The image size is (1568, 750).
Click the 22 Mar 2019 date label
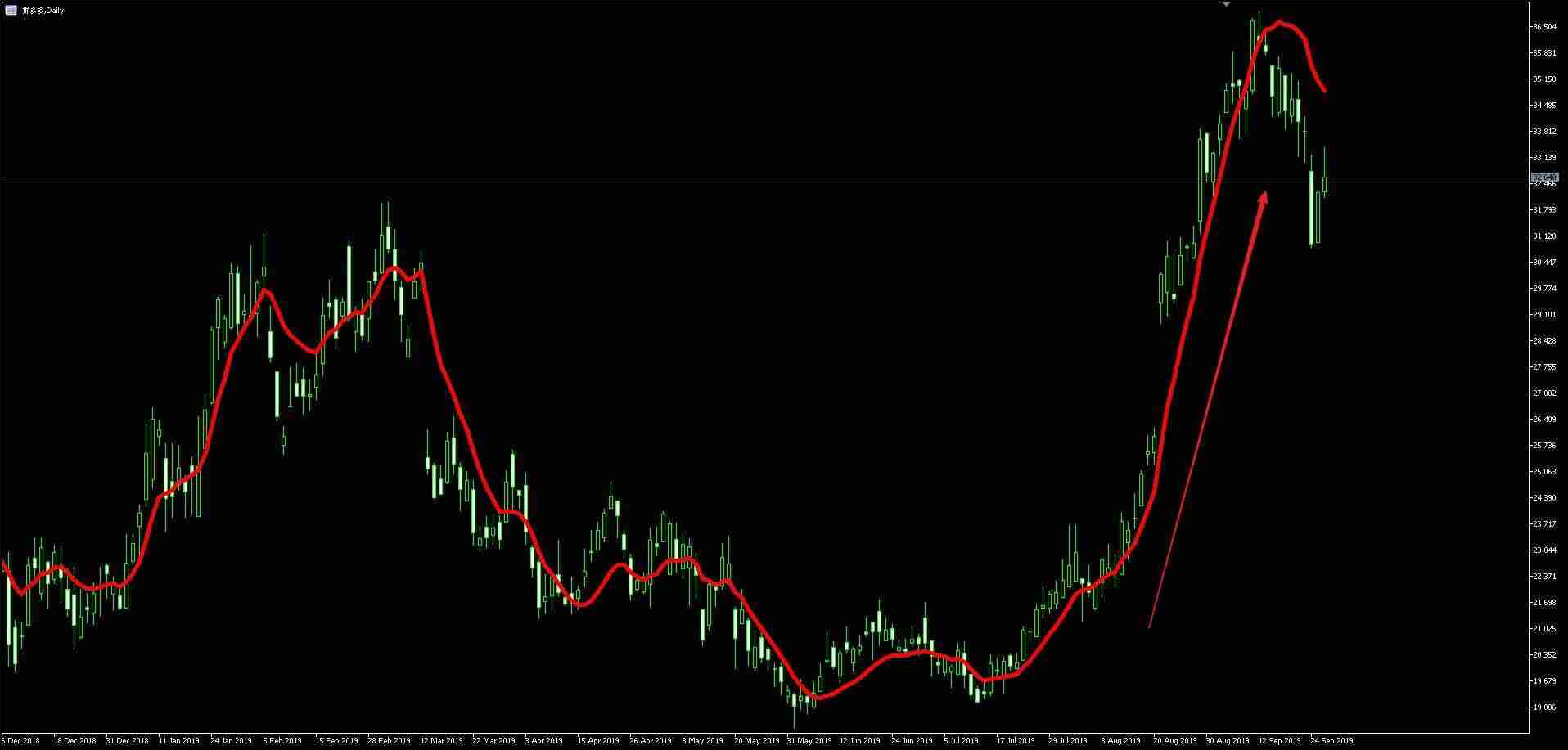[x=493, y=741]
